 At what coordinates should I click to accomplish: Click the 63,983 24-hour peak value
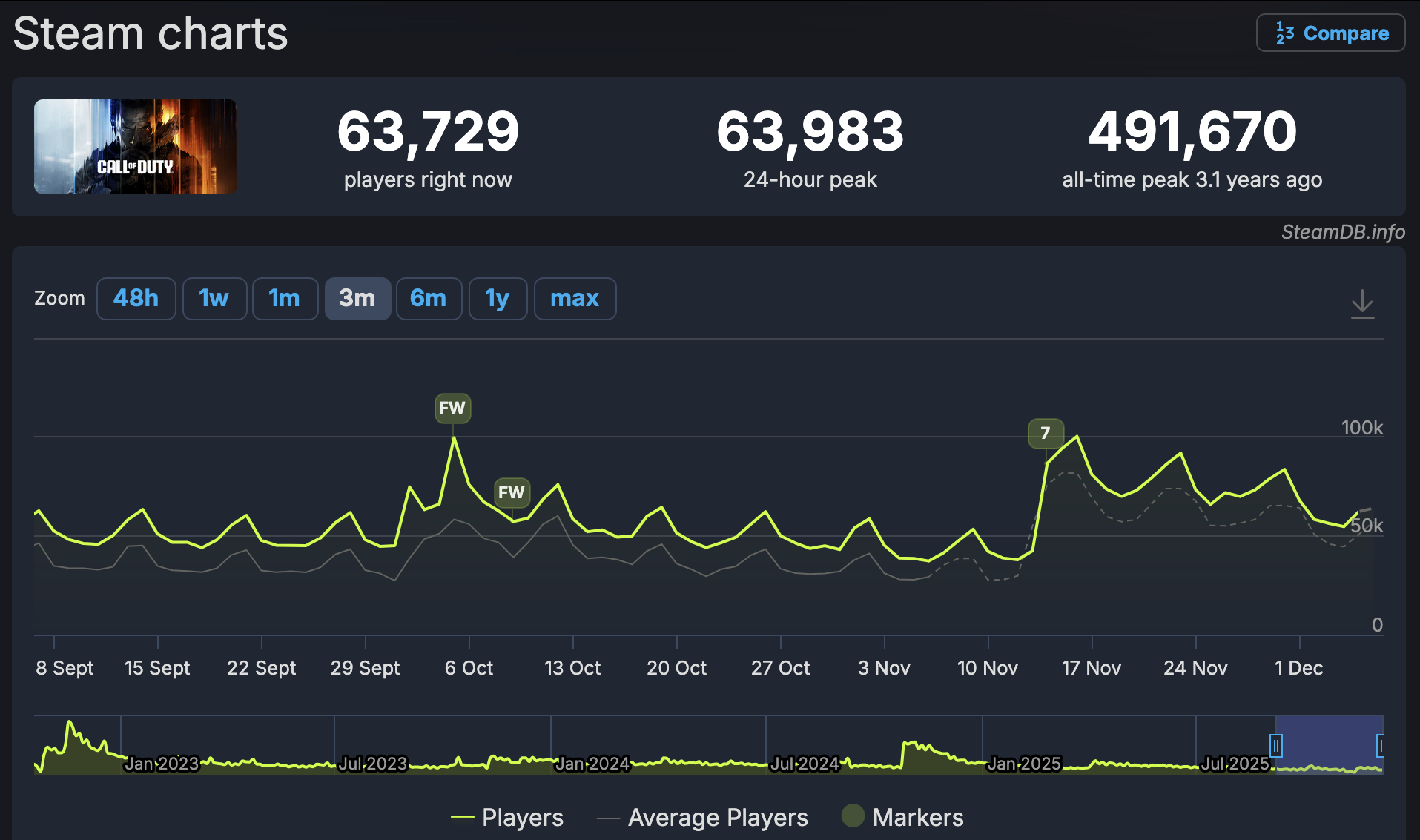click(810, 132)
